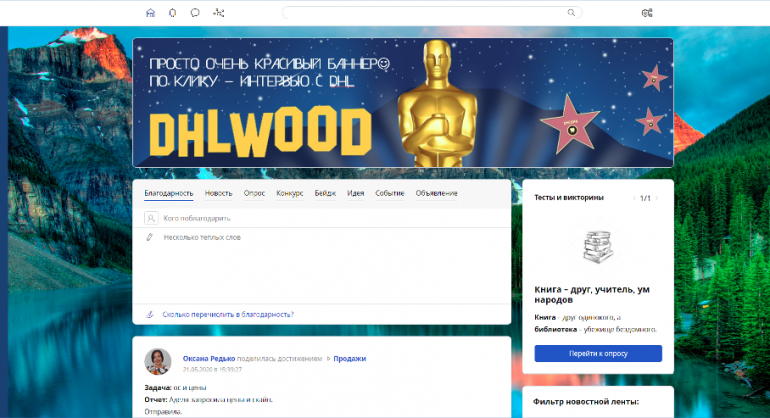Screen dimensions: 770x418
Task: Open settings gears icon at top right
Action: point(647,13)
